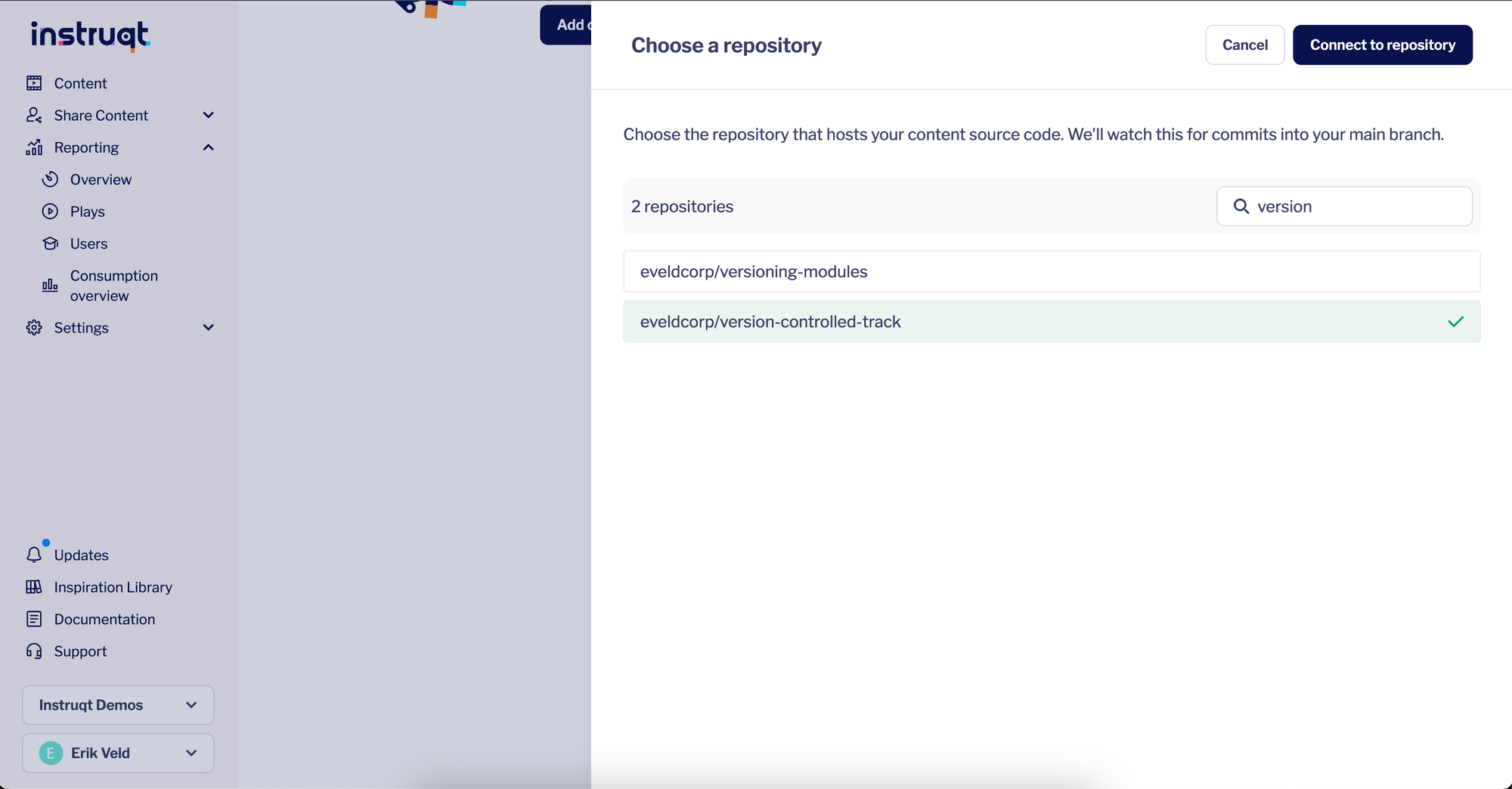The height and width of the screenshot is (789, 1512).
Task: Open the Instruqt Demos team dropdown
Action: [x=118, y=705]
